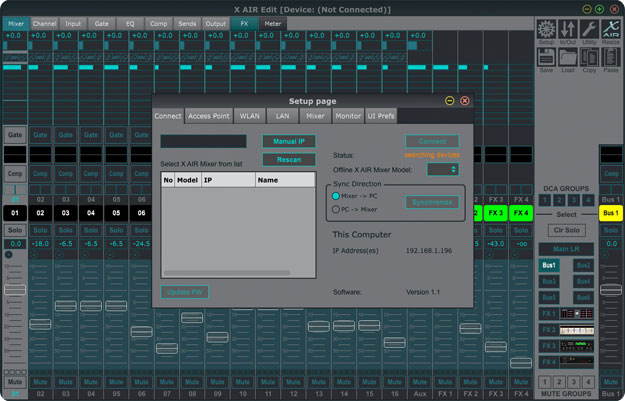The width and height of the screenshot is (625, 401).
Task: Click the Load folder icon
Action: 568,57
